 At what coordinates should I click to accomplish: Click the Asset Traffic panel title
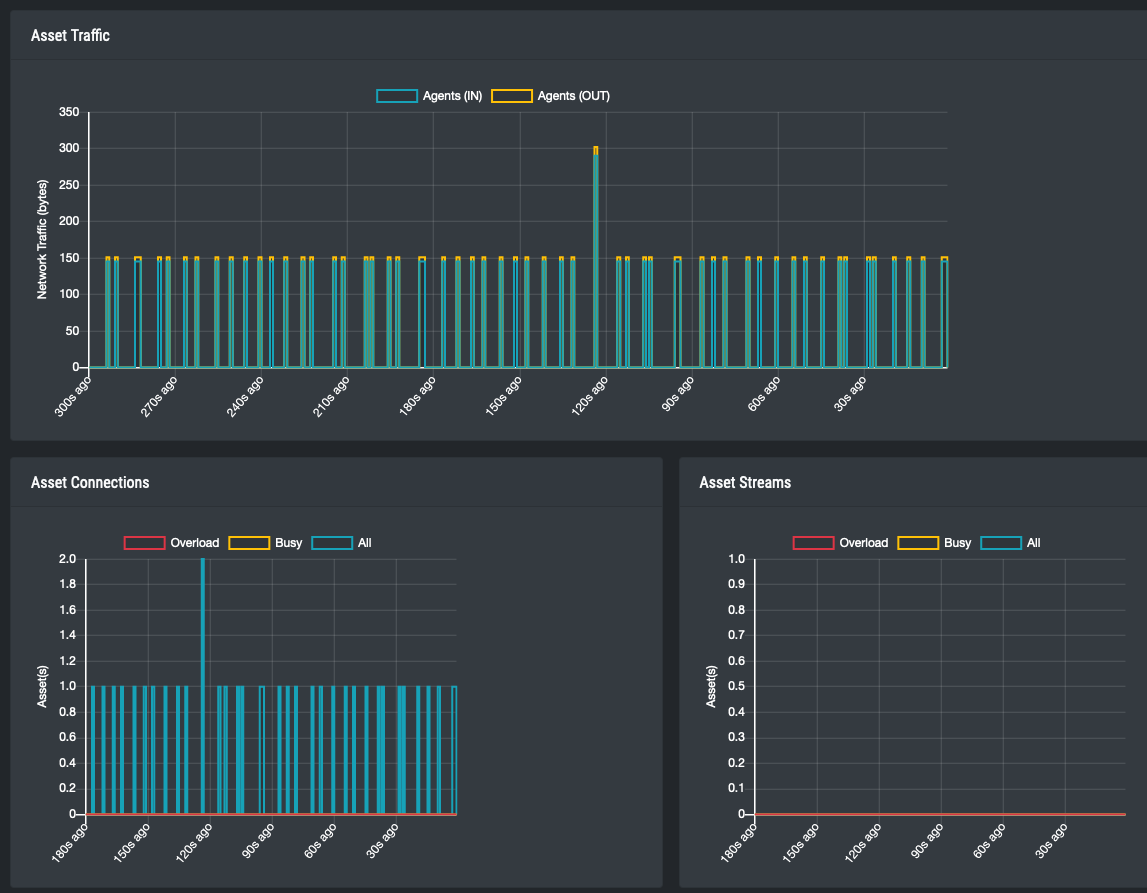coord(70,36)
